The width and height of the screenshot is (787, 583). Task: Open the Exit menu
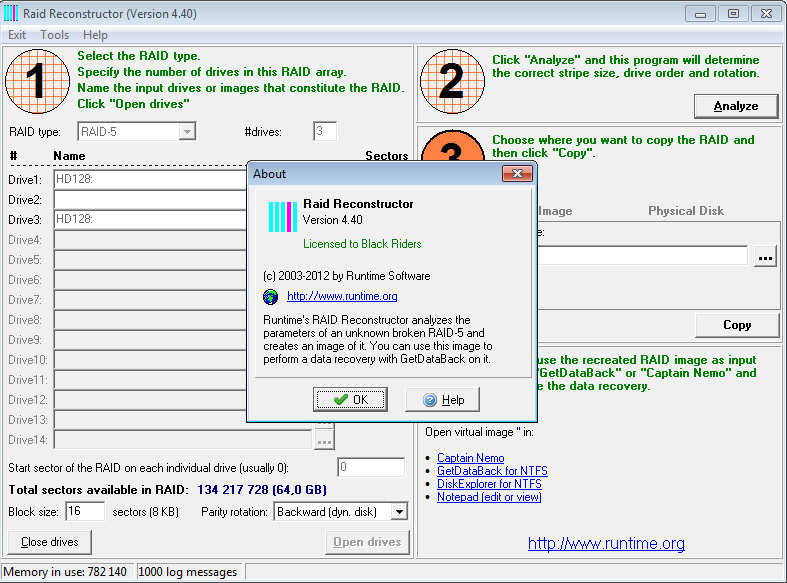(x=17, y=35)
